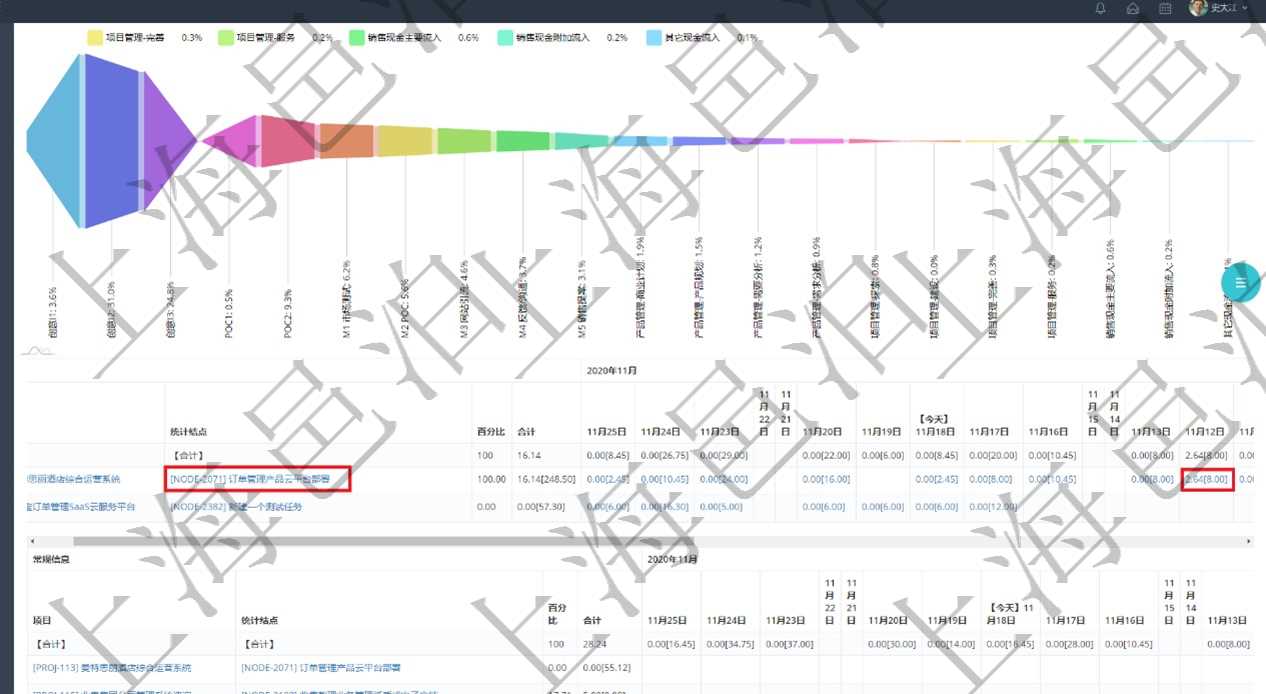The height and width of the screenshot is (694, 1266).
Task: Click the home icon in top bar
Action: (1133, 9)
